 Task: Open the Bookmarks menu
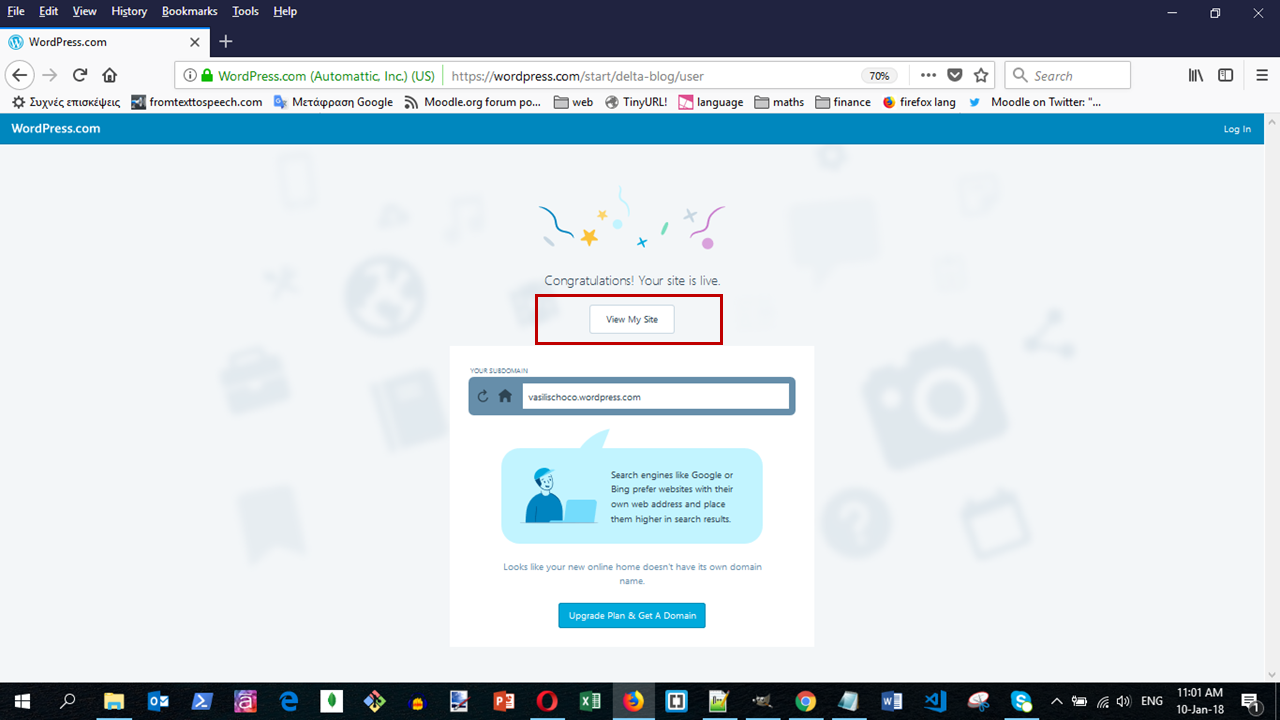[x=189, y=11]
